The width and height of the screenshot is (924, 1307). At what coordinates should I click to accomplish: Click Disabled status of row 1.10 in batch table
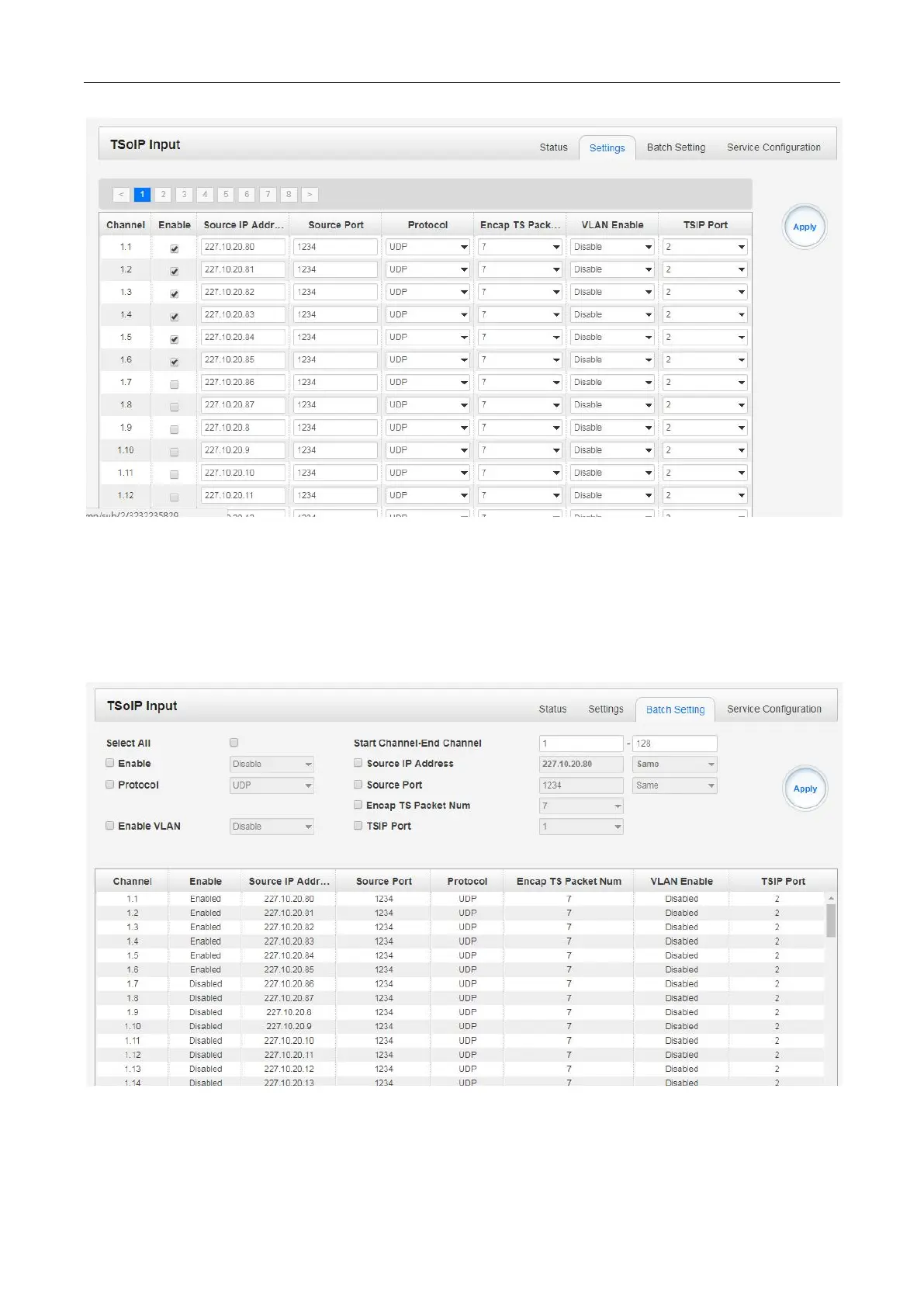coord(206,1026)
